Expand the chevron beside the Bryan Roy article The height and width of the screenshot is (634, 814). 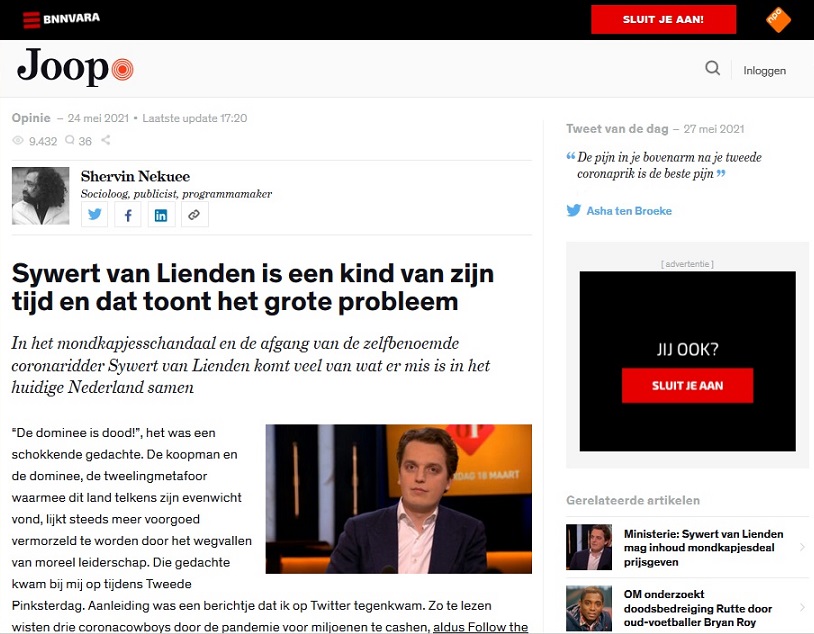click(803, 608)
